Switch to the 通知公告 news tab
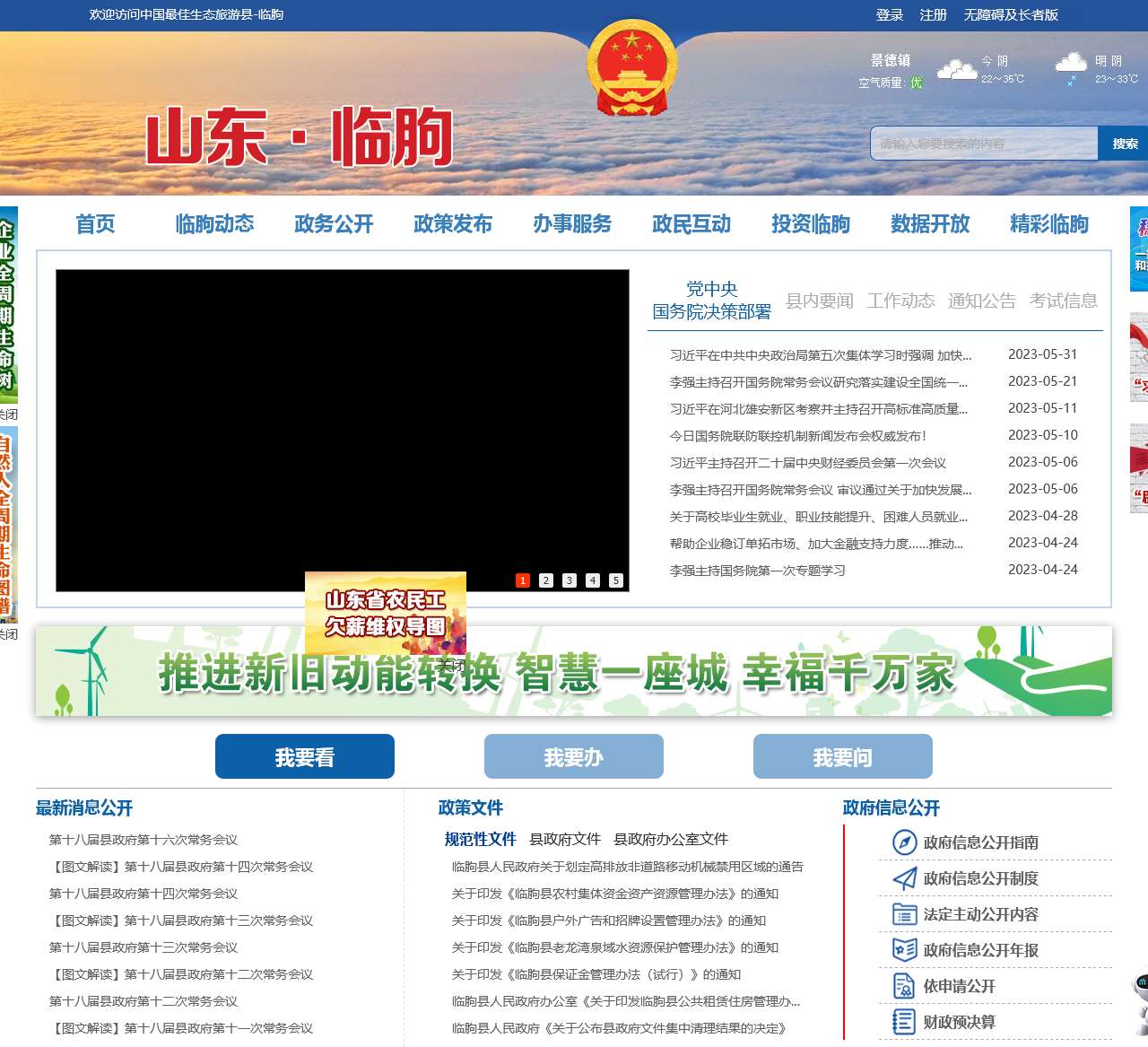Screen dimensions: 1148x1047 [x=982, y=301]
